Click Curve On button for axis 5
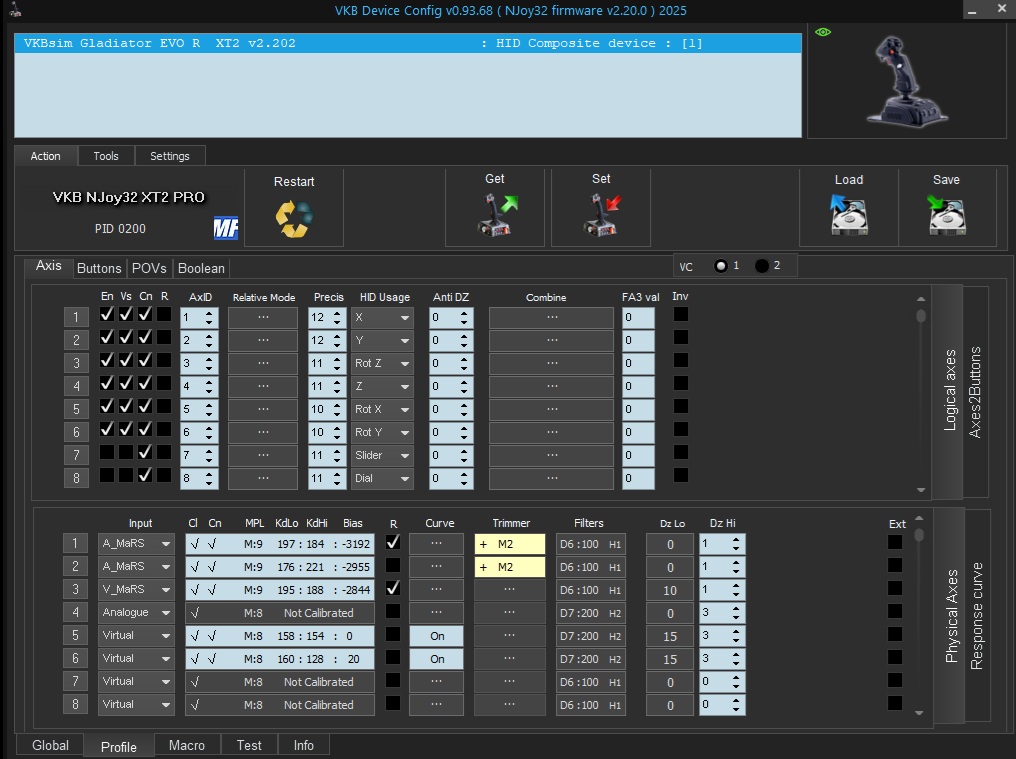This screenshot has height=759, width=1016. 437,636
